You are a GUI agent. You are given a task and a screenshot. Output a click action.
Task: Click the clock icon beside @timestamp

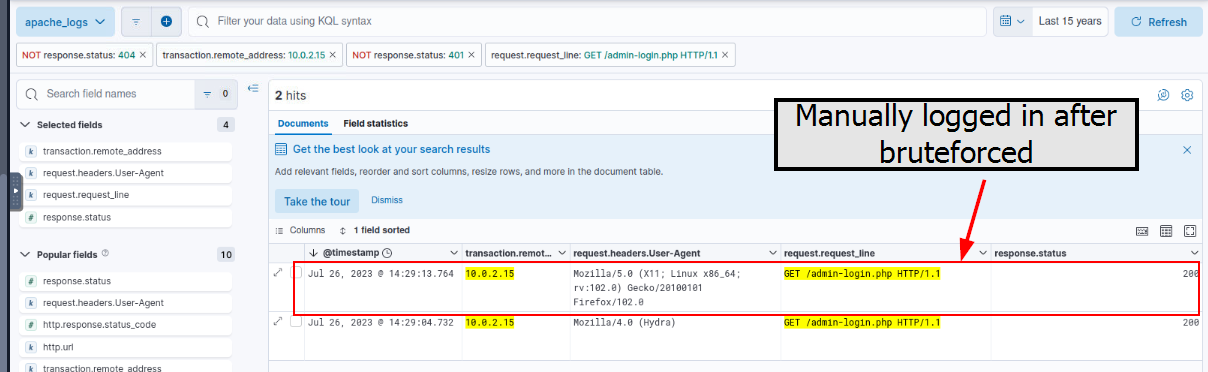(x=387, y=253)
